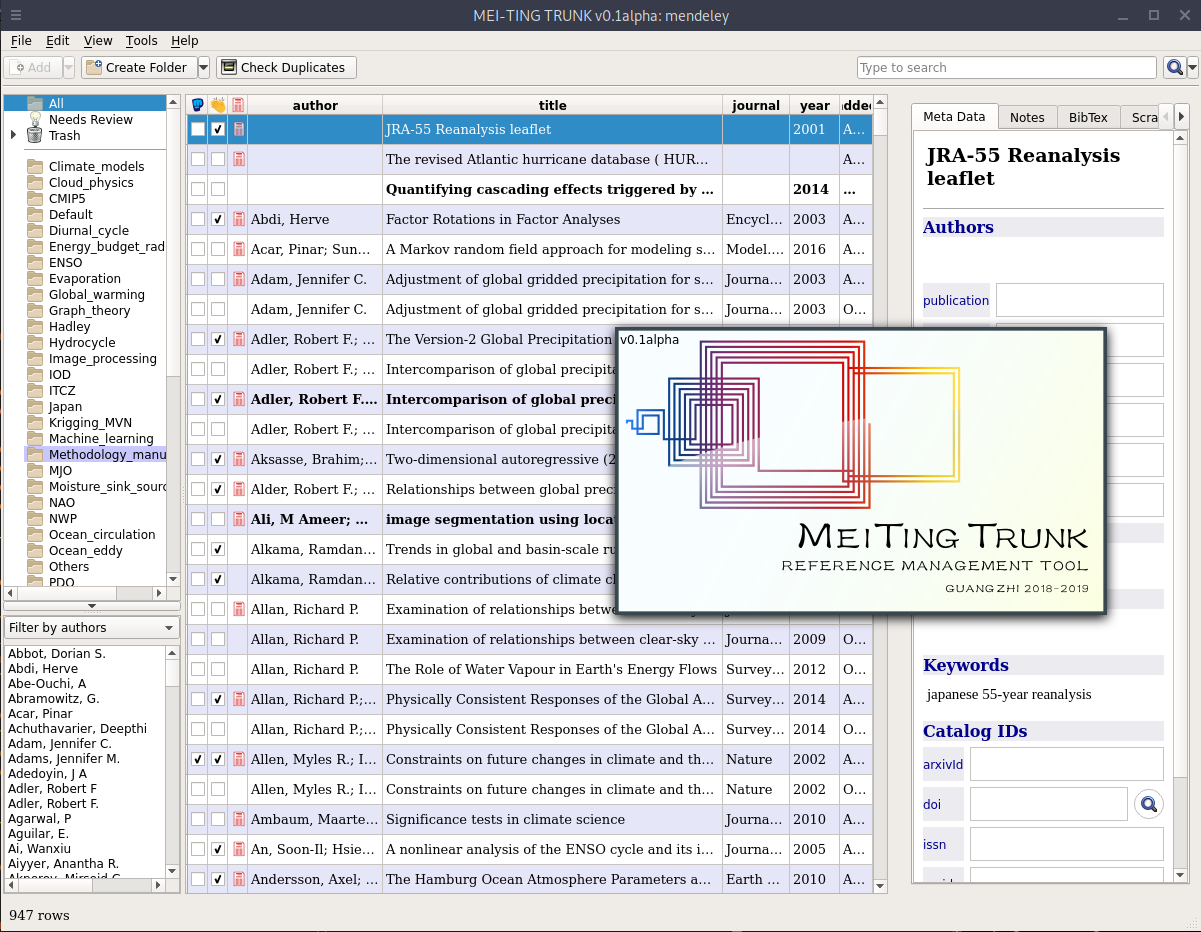Open PDF icon of Acar, Pinar row
Viewport: 1201px width, 932px height.
[x=238, y=249]
